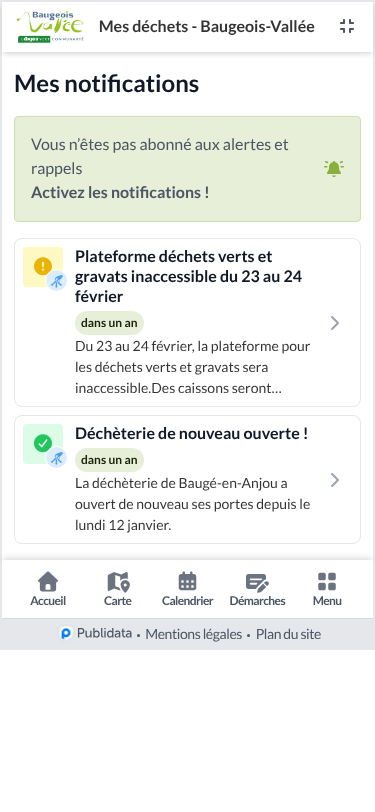Open the Accueil home icon
375x812 pixels.
(x=48, y=582)
